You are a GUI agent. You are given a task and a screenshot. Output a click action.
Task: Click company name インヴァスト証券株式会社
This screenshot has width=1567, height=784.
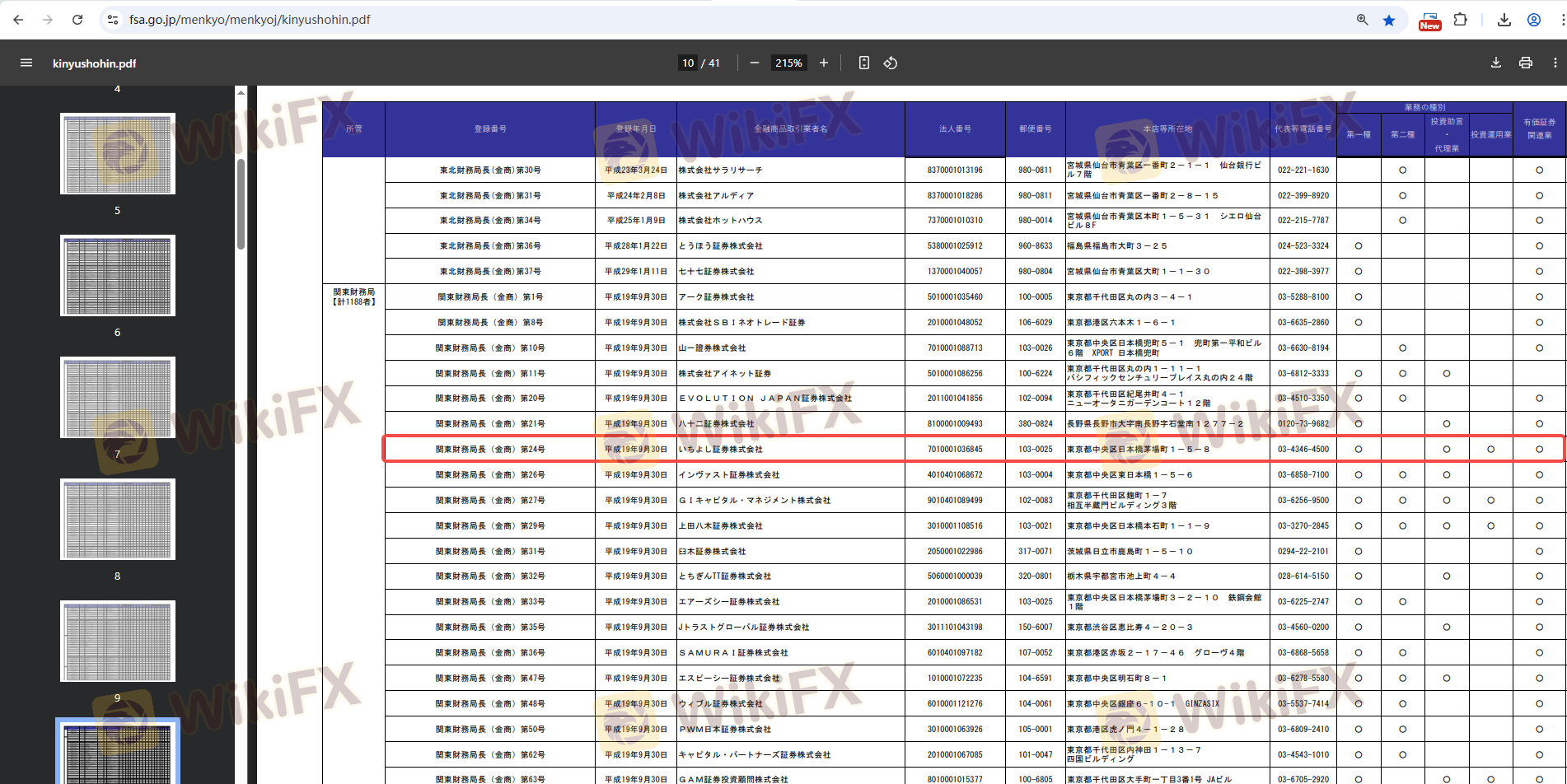click(728, 475)
